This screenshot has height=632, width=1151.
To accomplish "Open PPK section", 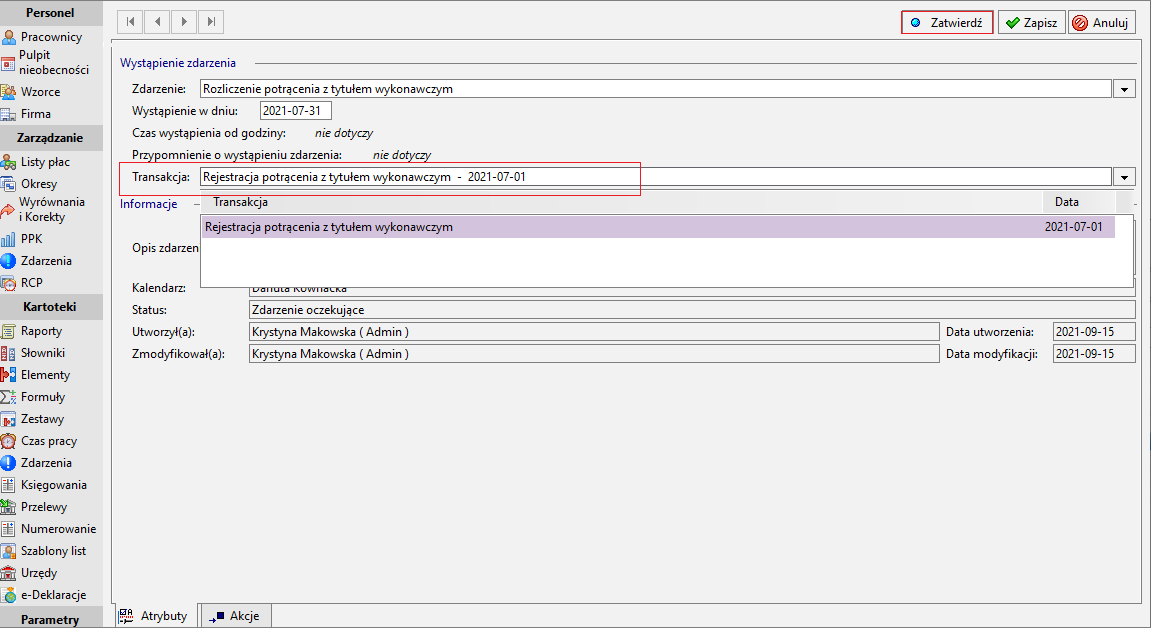I will pyautogui.click(x=22, y=239).
